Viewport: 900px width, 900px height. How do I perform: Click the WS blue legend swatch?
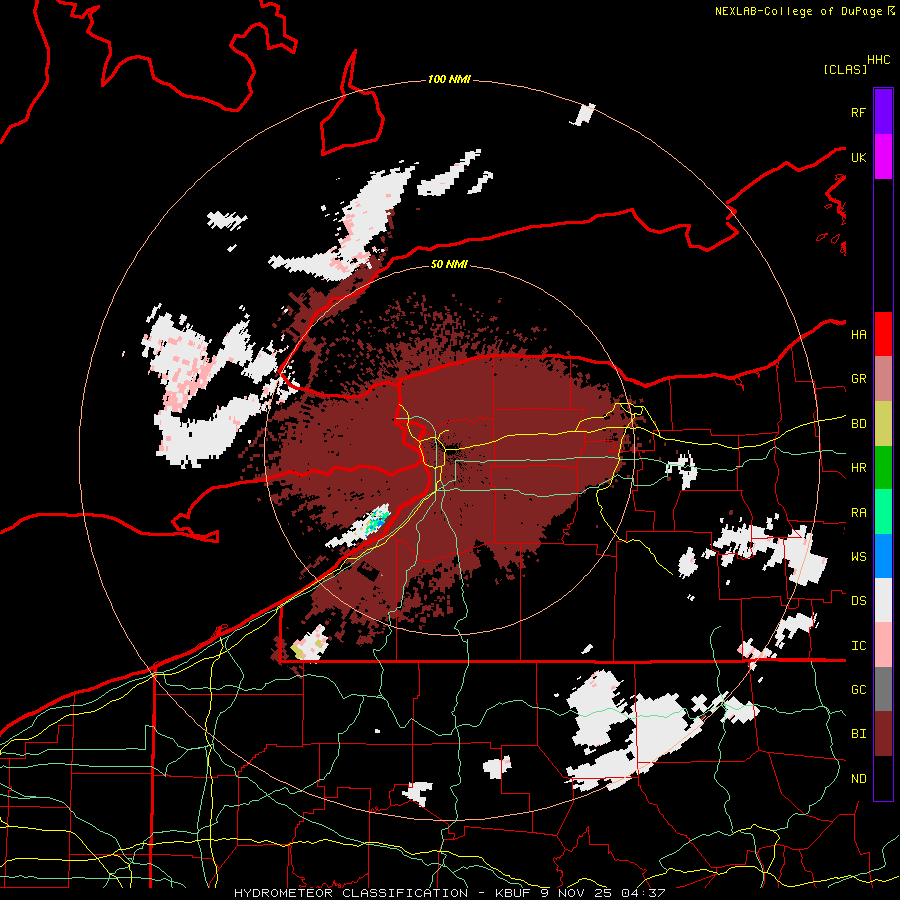883,556
